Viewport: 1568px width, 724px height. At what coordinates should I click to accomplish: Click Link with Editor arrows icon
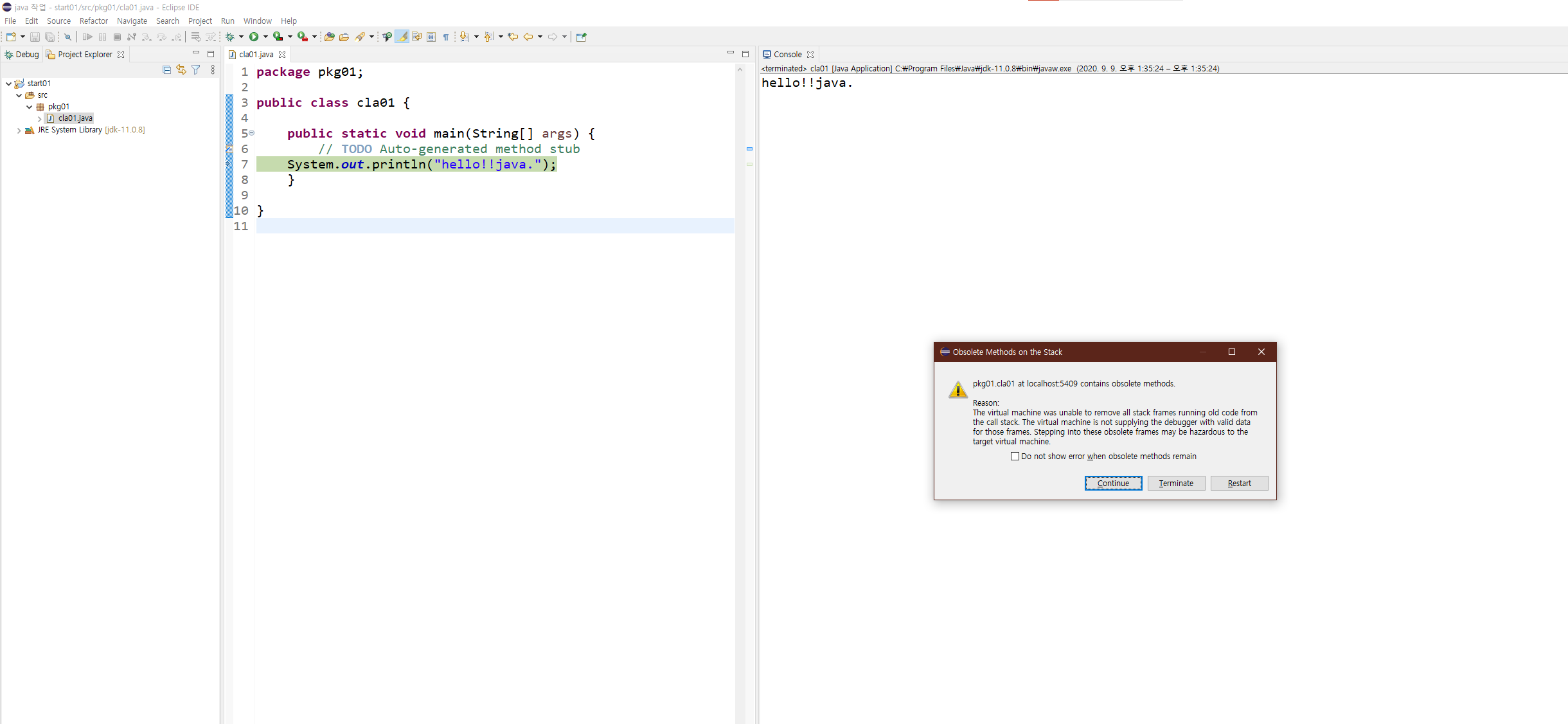[x=181, y=69]
